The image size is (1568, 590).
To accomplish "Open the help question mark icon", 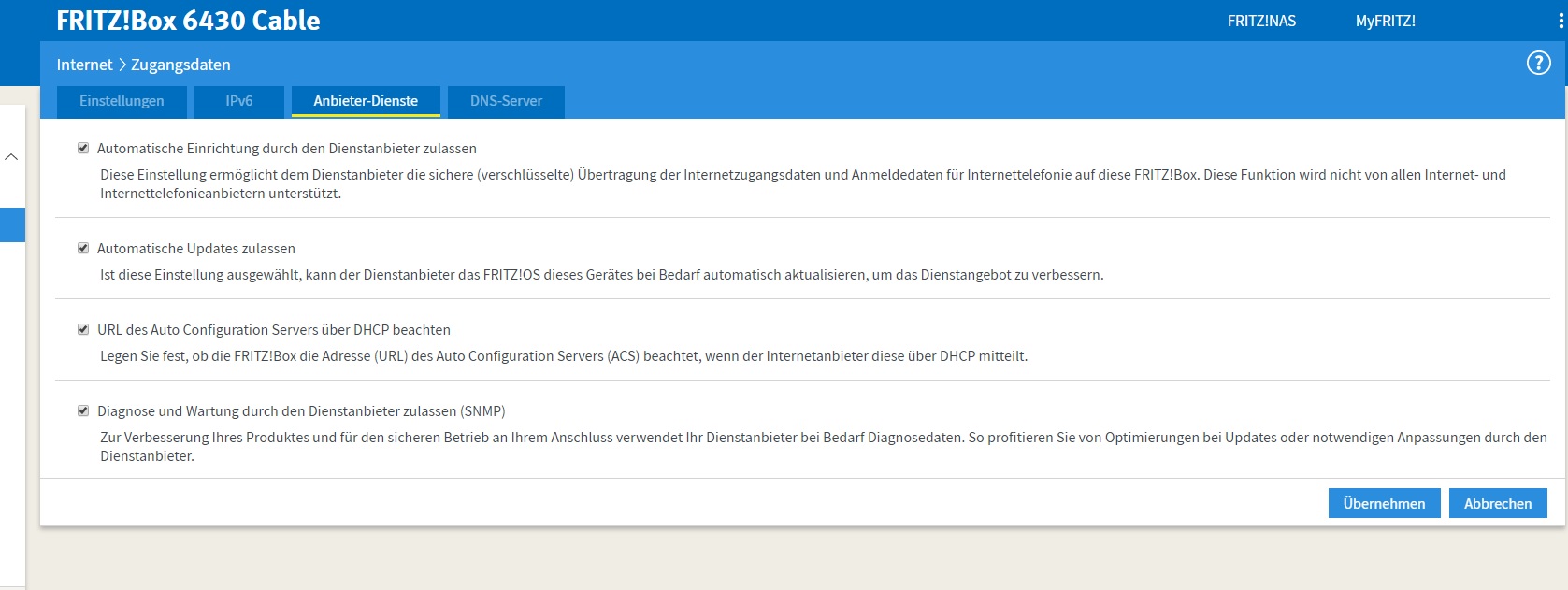I will coord(1538,64).
